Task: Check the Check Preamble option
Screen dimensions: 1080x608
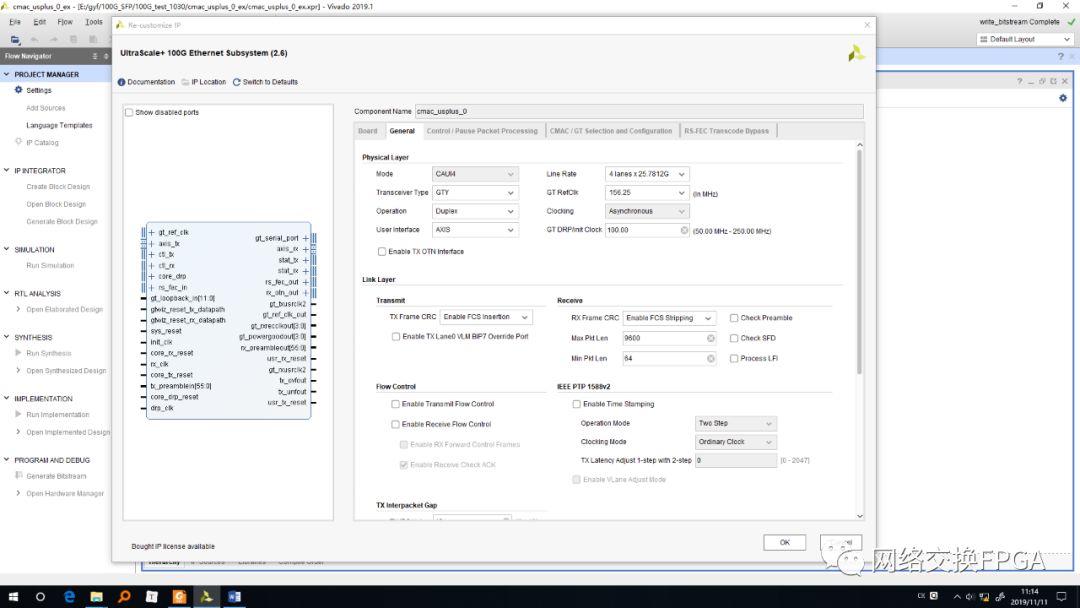Action: click(x=734, y=318)
